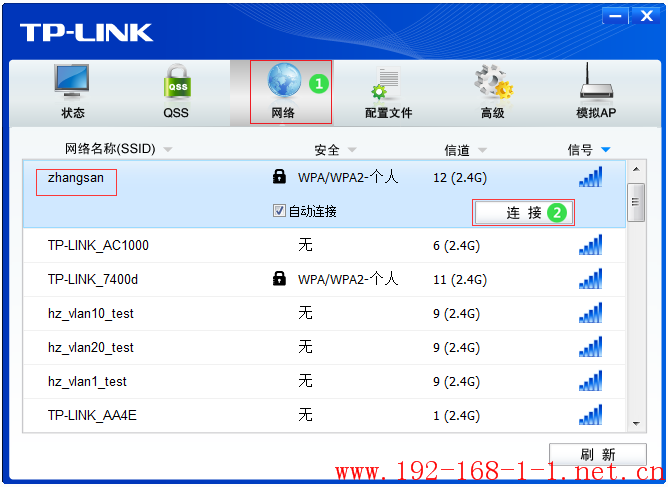The width and height of the screenshot is (668, 487).
Task: Switch to the QSS tab label
Action: point(176,113)
